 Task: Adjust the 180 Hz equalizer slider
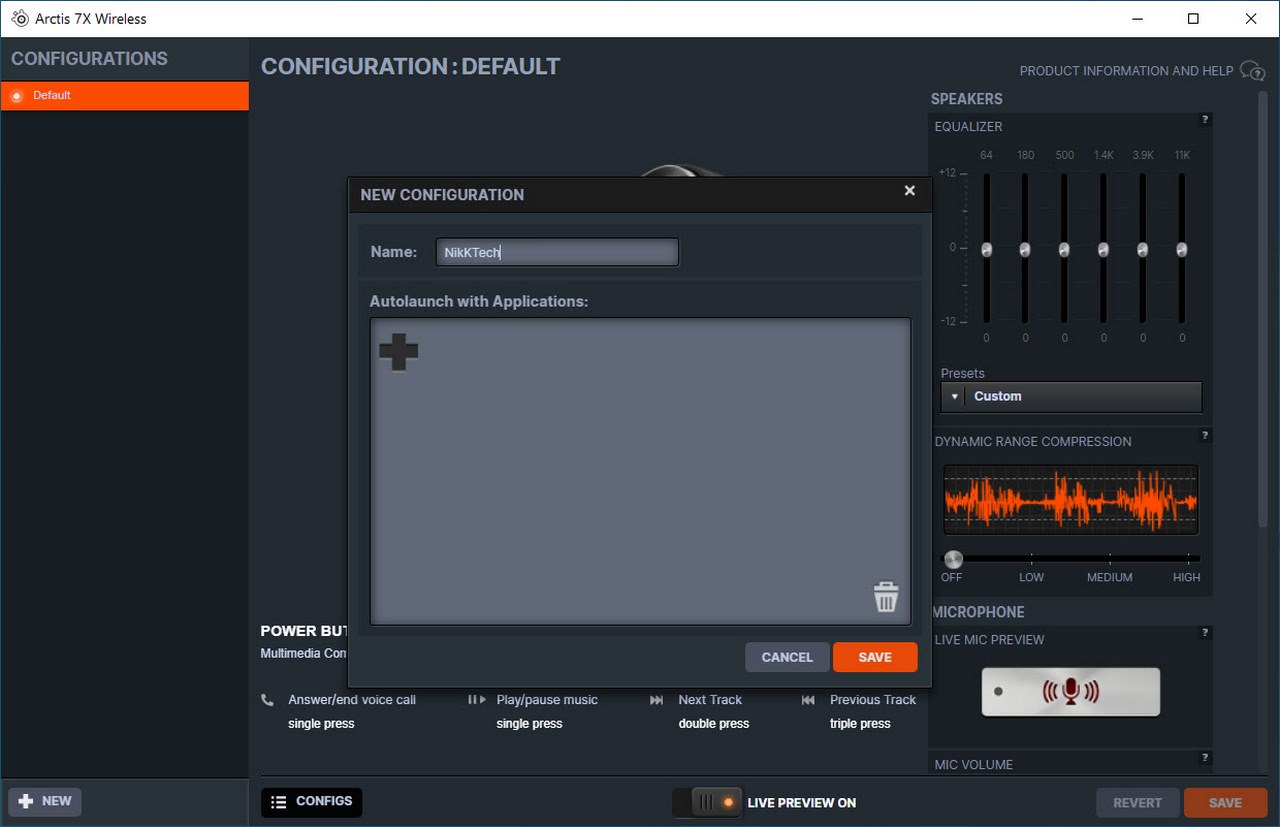pos(1025,249)
